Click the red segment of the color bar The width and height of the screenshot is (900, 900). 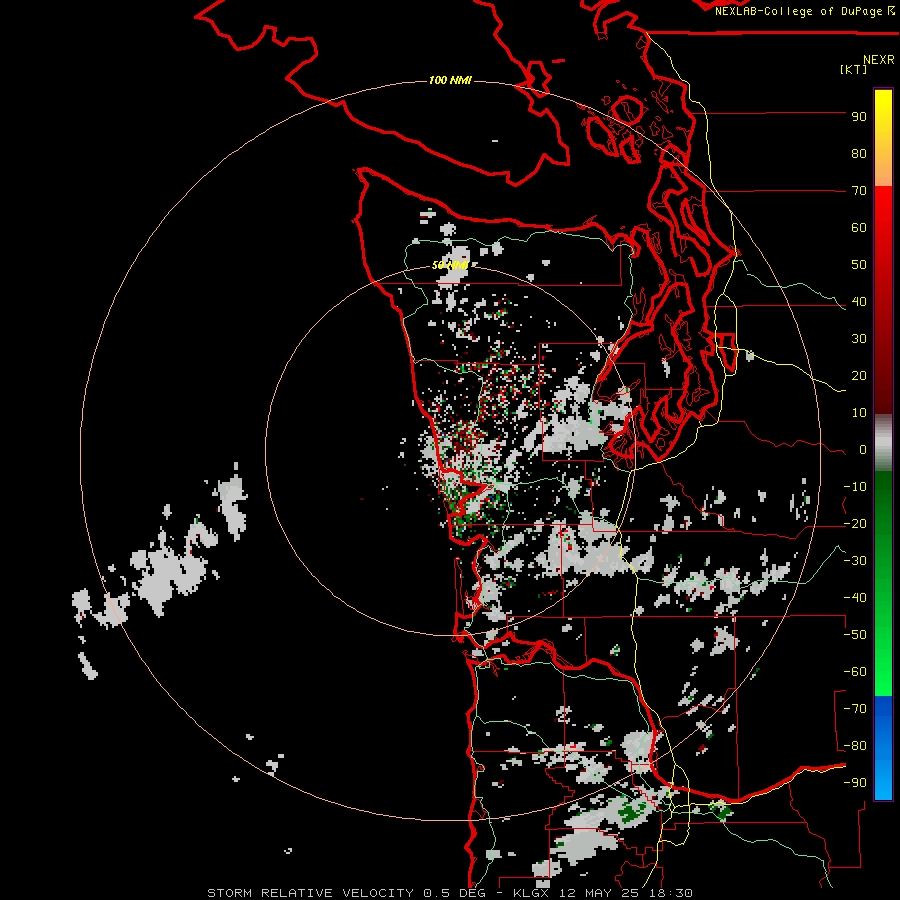pyautogui.click(x=883, y=300)
